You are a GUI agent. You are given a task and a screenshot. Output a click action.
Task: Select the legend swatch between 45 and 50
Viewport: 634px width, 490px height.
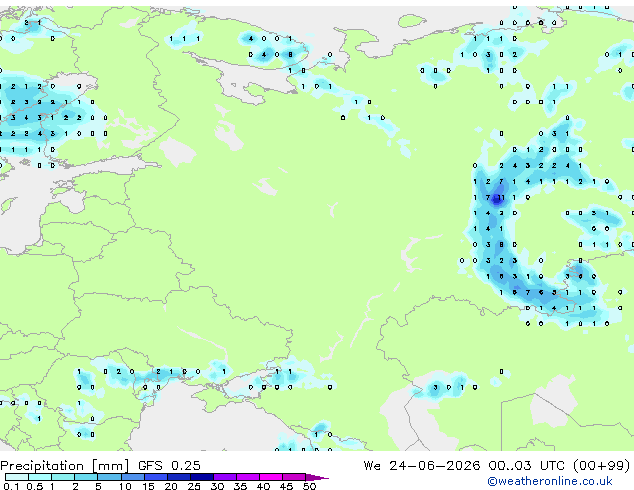(x=294, y=477)
